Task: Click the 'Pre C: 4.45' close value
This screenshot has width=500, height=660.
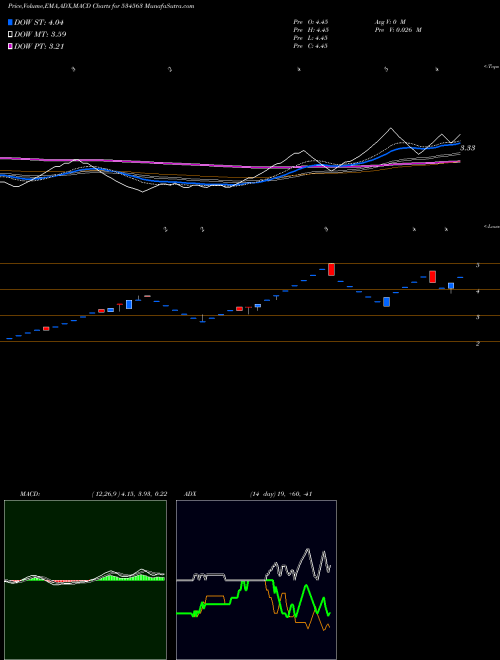Action: (311, 46)
